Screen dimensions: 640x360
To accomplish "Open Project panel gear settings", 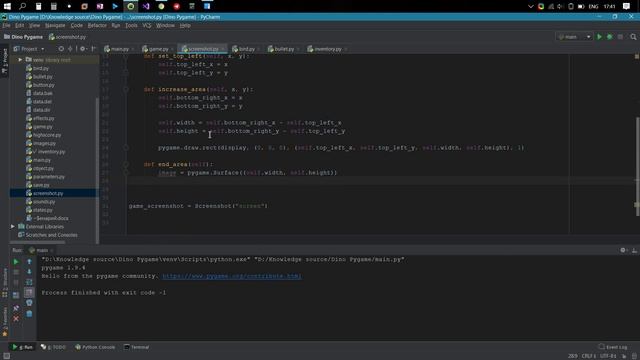I will [x=82, y=49].
